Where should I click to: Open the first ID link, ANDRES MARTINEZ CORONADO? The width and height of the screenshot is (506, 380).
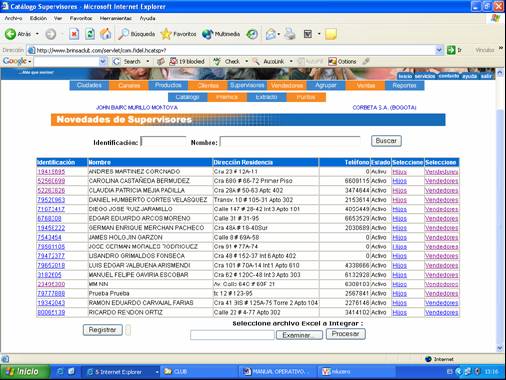pos(51,172)
